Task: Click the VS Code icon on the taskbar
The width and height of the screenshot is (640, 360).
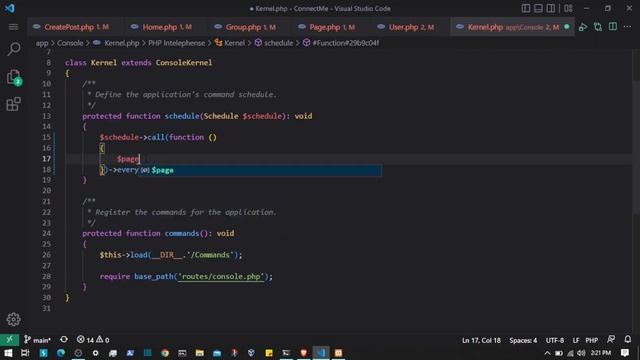Action: tap(321, 353)
